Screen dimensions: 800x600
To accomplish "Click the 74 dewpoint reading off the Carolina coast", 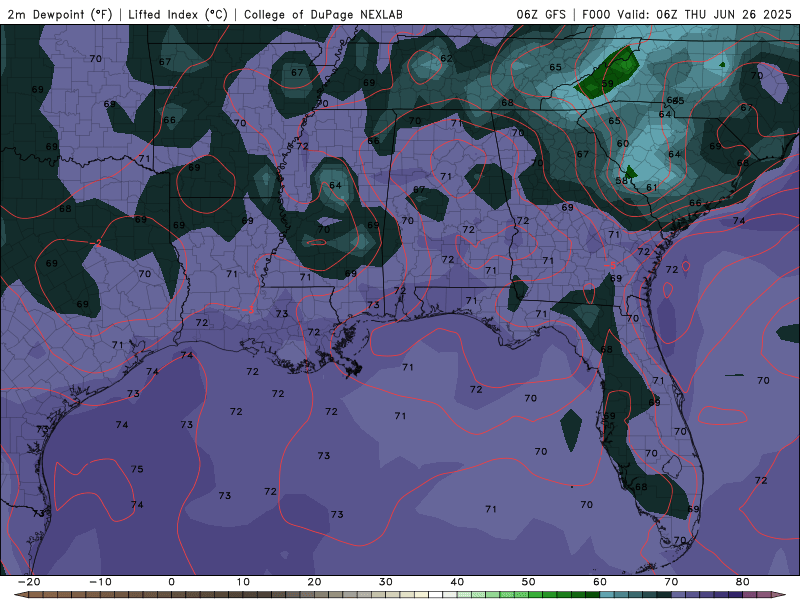I will tap(739, 221).
